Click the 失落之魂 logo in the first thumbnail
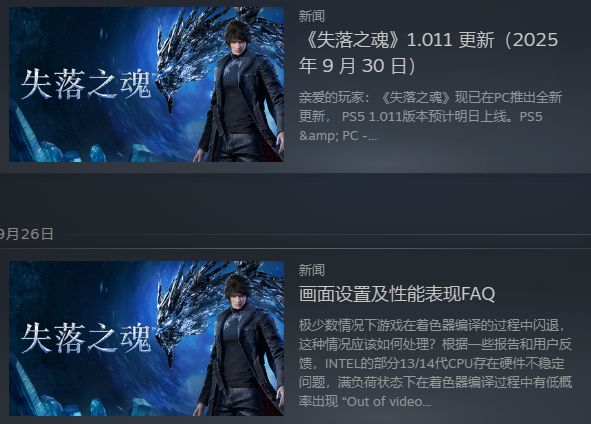This screenshot has height=424, width=591. 86,84
